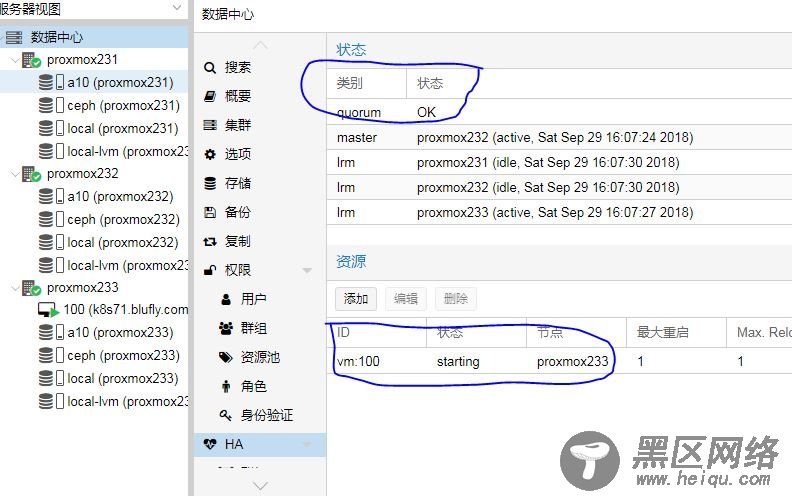Click the 权限 unlock icon
The height and width of the screenshot is (496, 792).
point(210,270)
